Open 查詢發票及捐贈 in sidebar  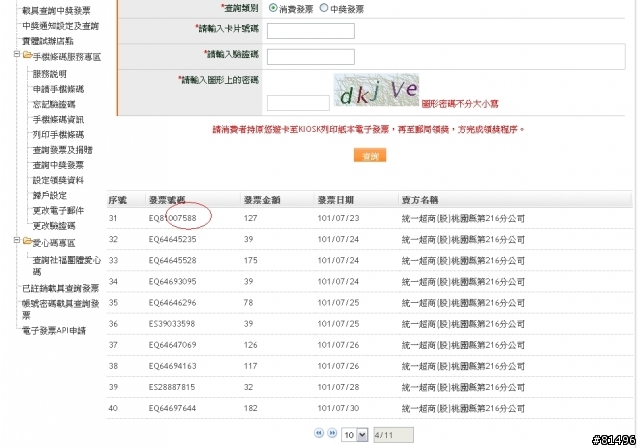tap(62, 150)
